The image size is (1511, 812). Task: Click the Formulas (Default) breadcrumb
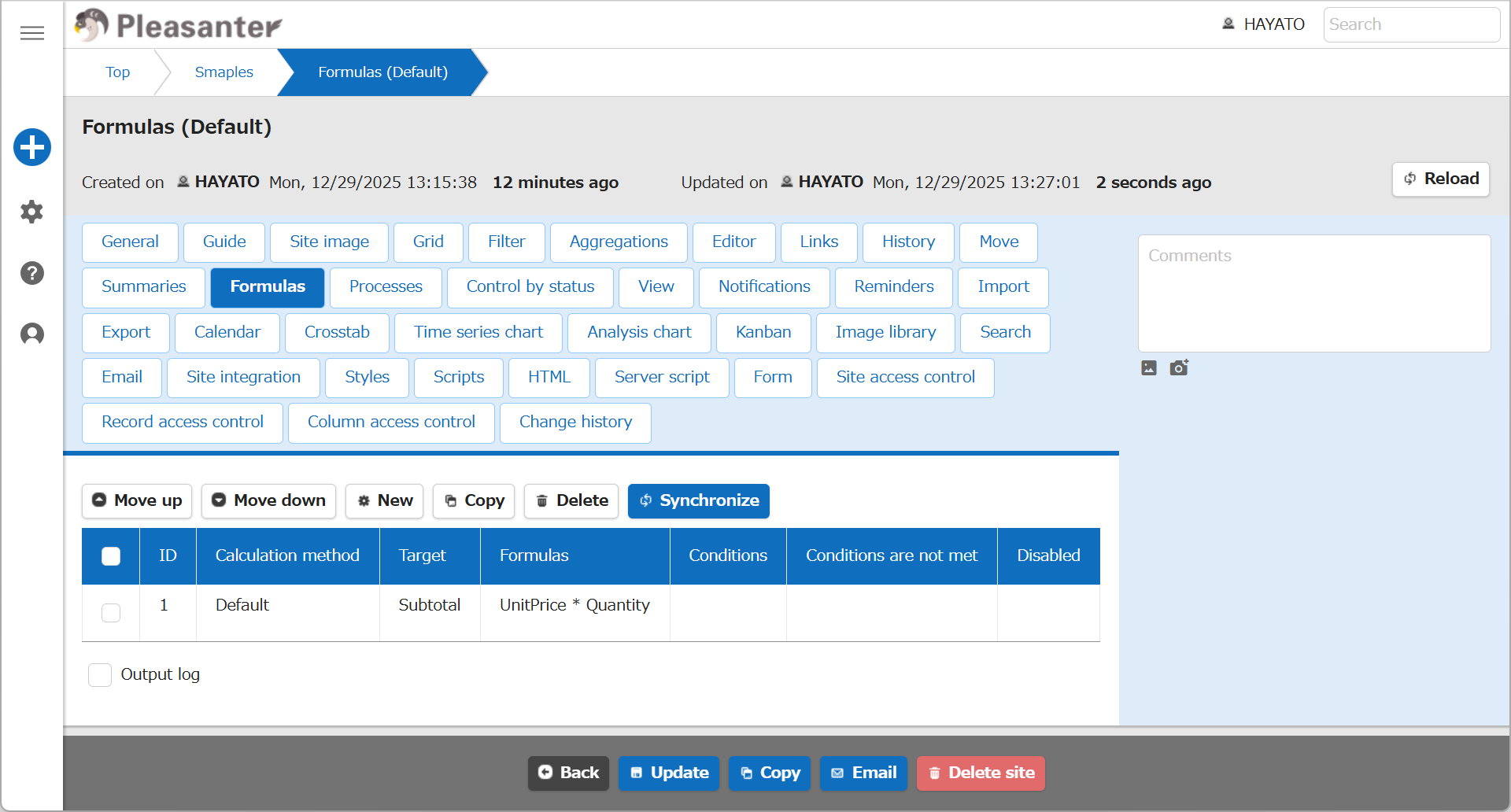click(382, 72)
